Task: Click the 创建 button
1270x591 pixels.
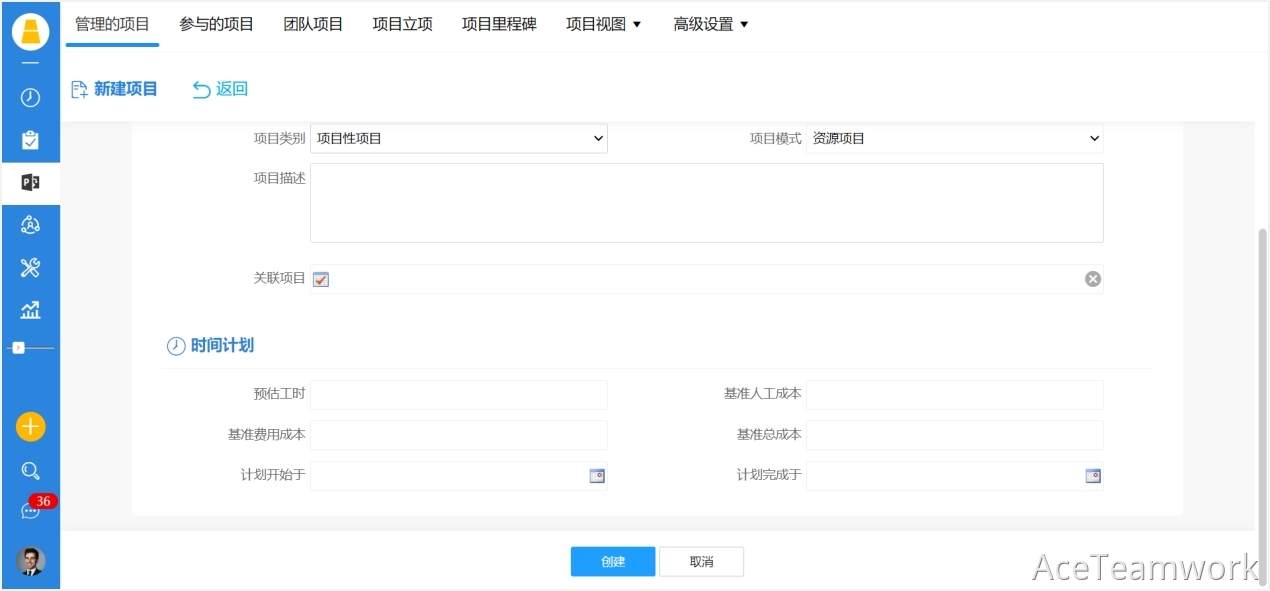Action: click(613, 562)
